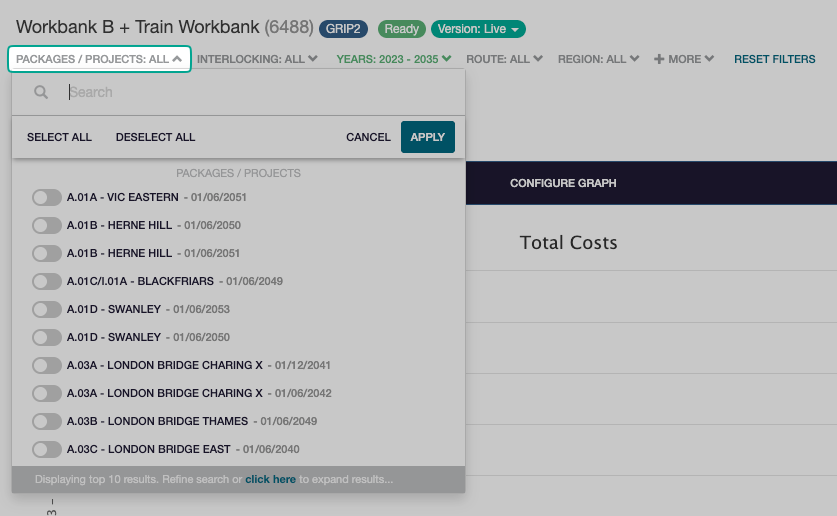Open the Configure Graph tab
Image resolution: width=837 pixels, height=516 pixels.
[x=562, y=184]
